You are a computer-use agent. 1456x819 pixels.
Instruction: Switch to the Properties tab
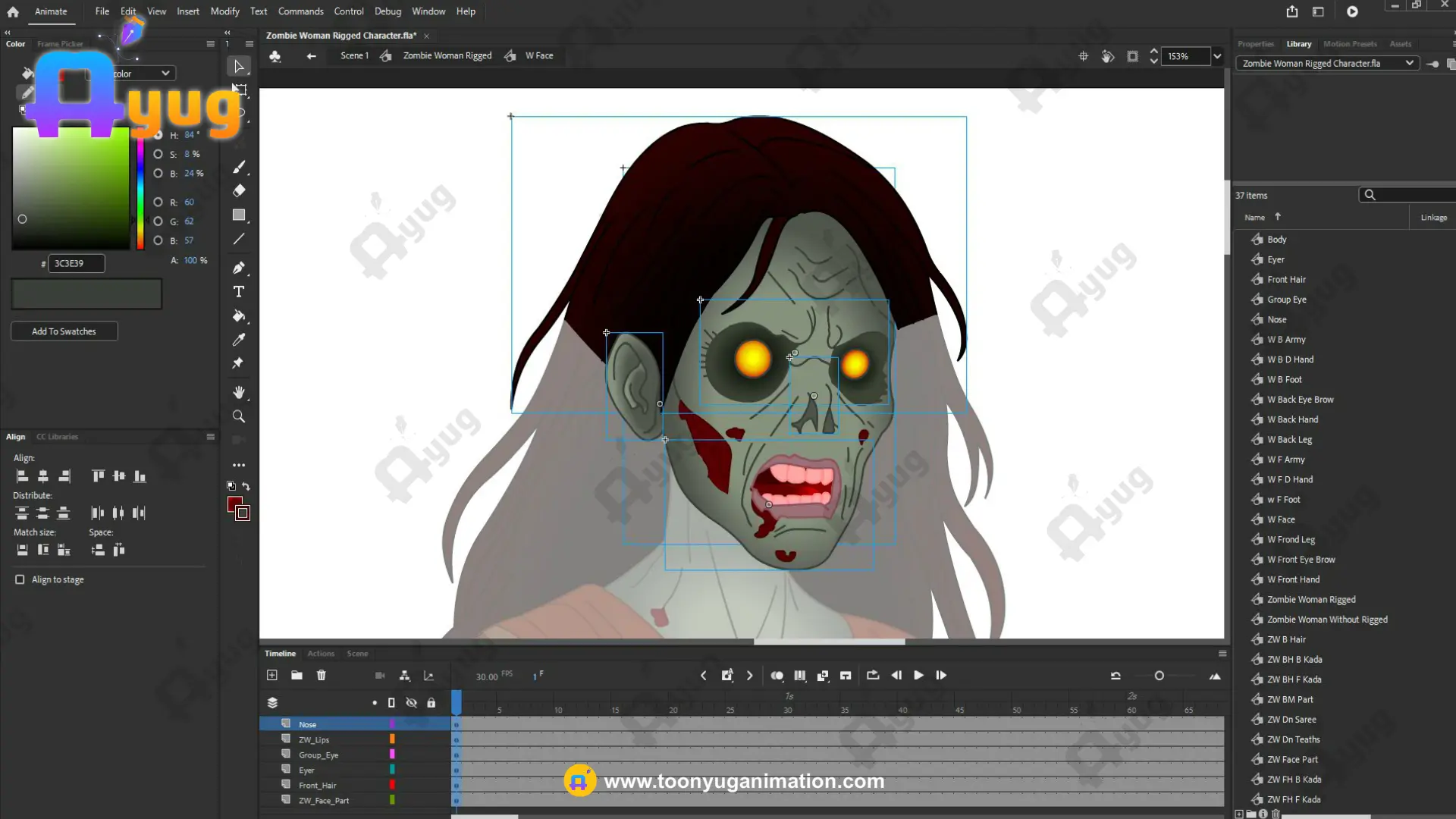(1255, 44)
